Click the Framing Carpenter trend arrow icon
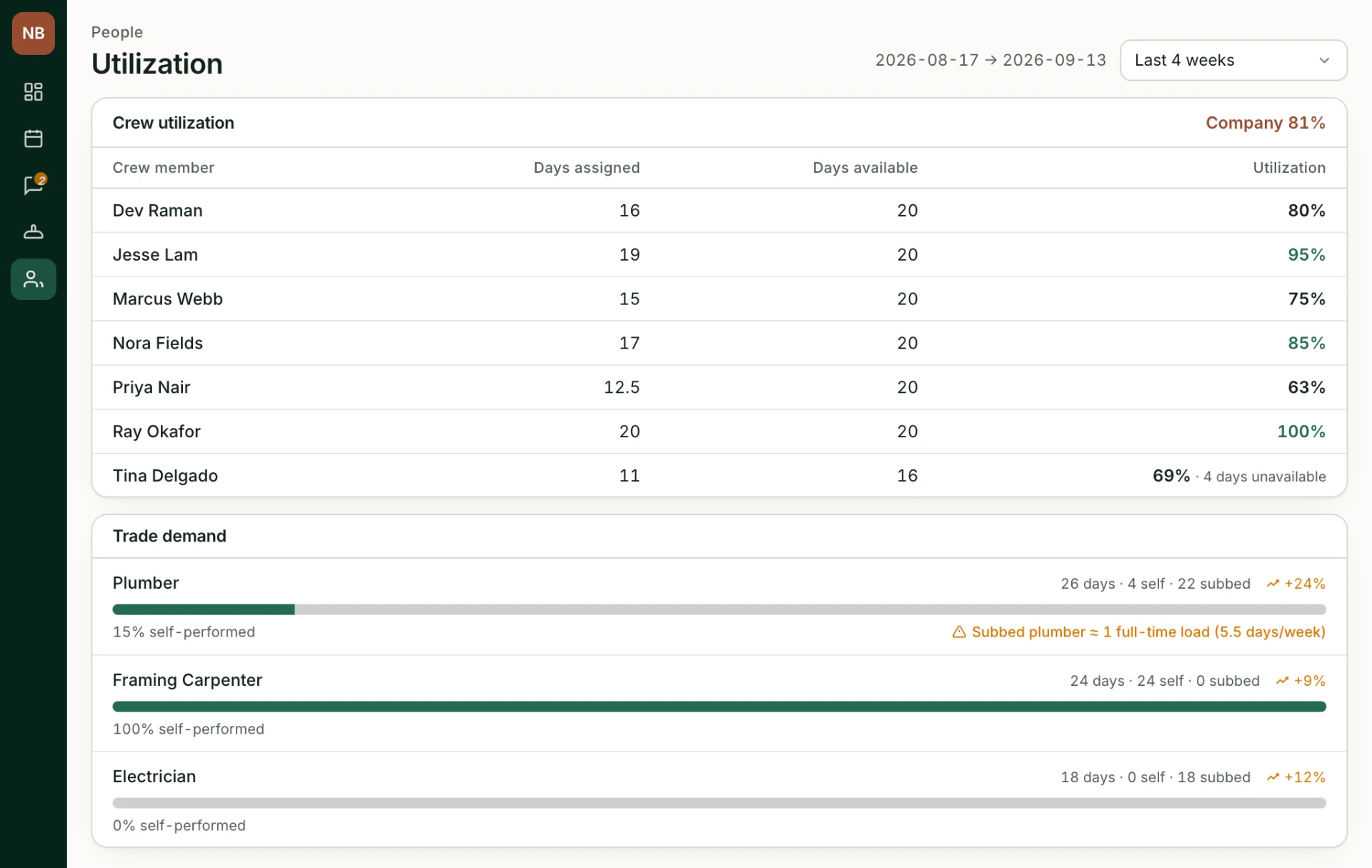1372x868 pixels. click(x=1282, y=681)
